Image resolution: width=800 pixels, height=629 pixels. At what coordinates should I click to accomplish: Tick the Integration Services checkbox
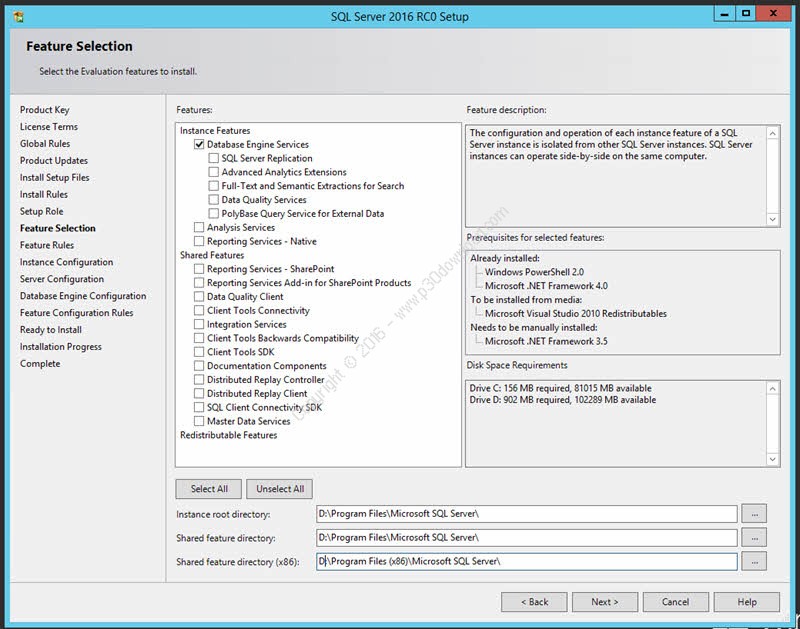point(199,324)
